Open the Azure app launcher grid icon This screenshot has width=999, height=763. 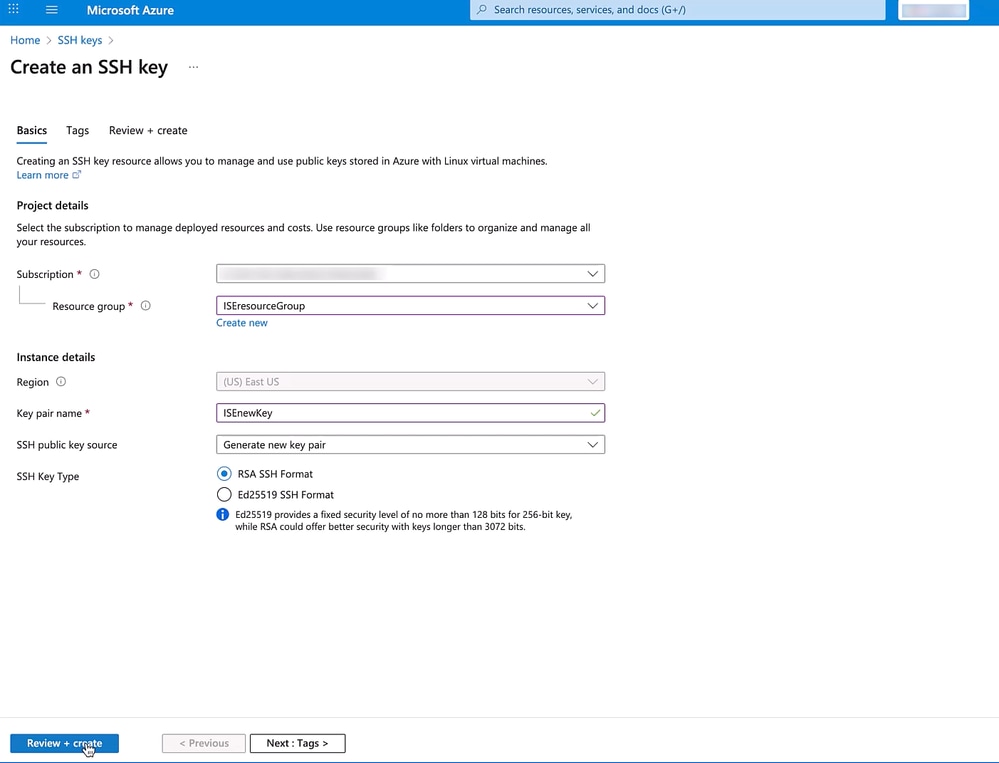pos(12,11)
